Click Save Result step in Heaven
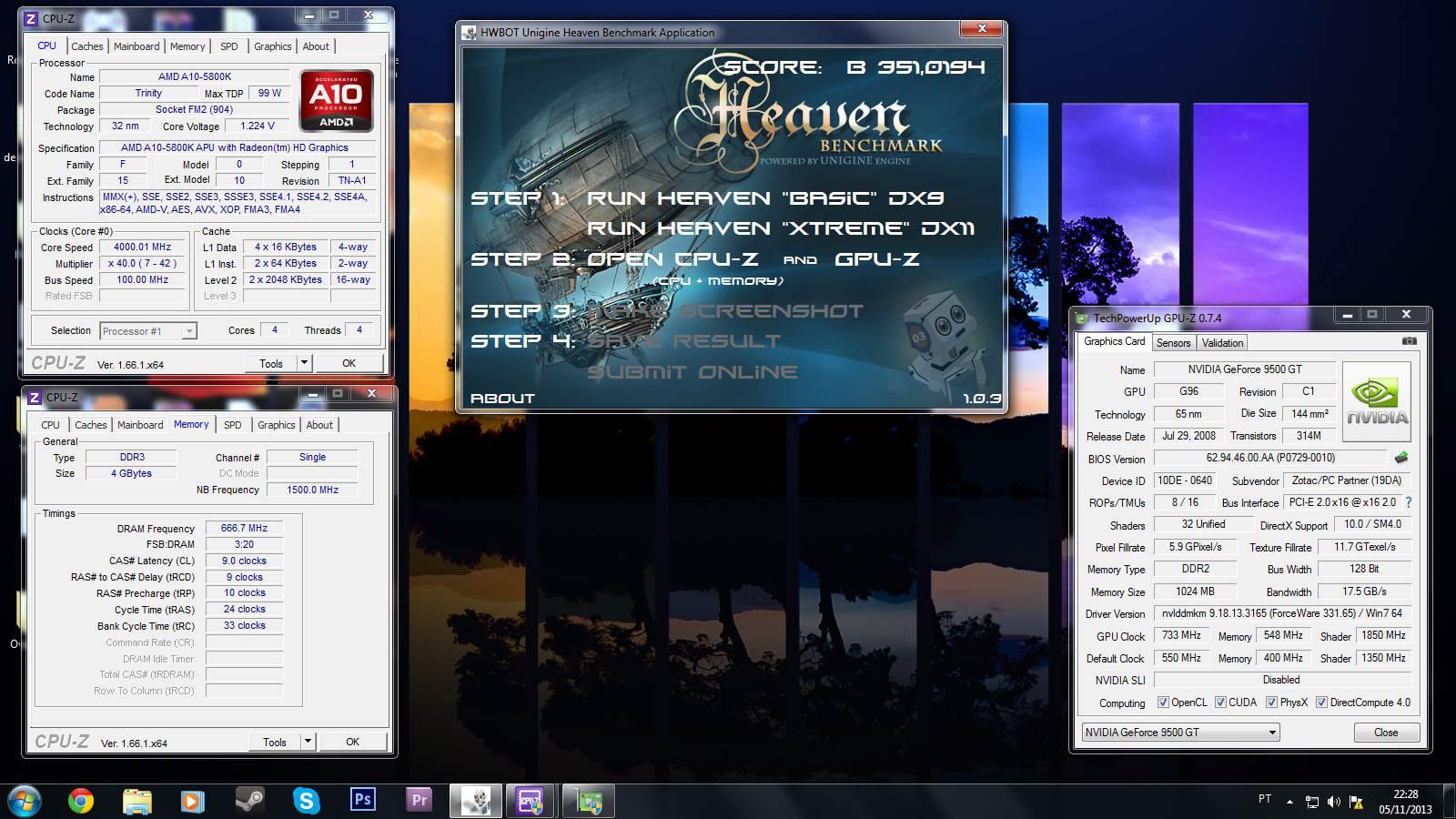Image resolution: width=1456 pixels, height=819 pixels. click(684, 341)
